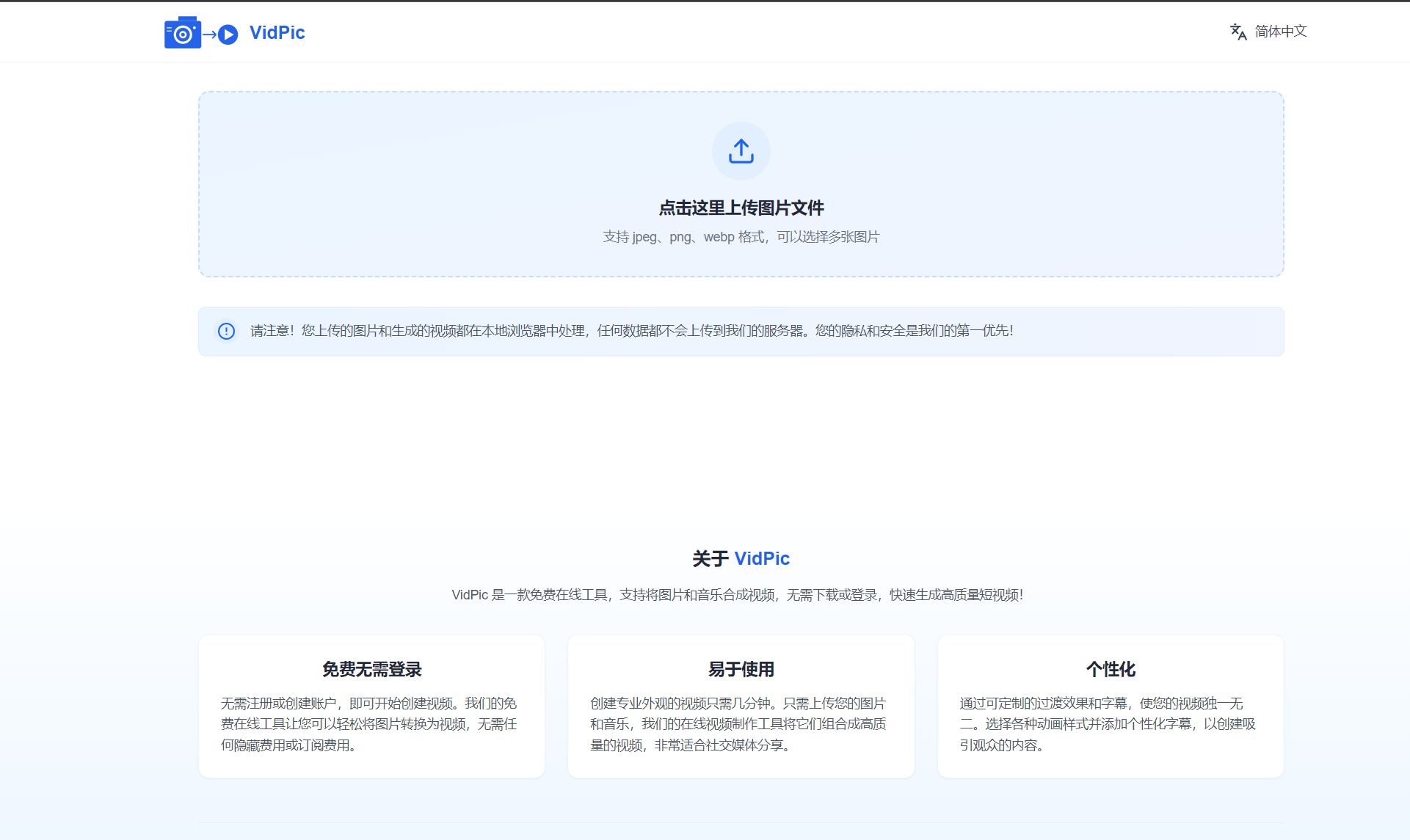Open the VidPic home link text
The image size is (1410, 840).
(277, 32)
